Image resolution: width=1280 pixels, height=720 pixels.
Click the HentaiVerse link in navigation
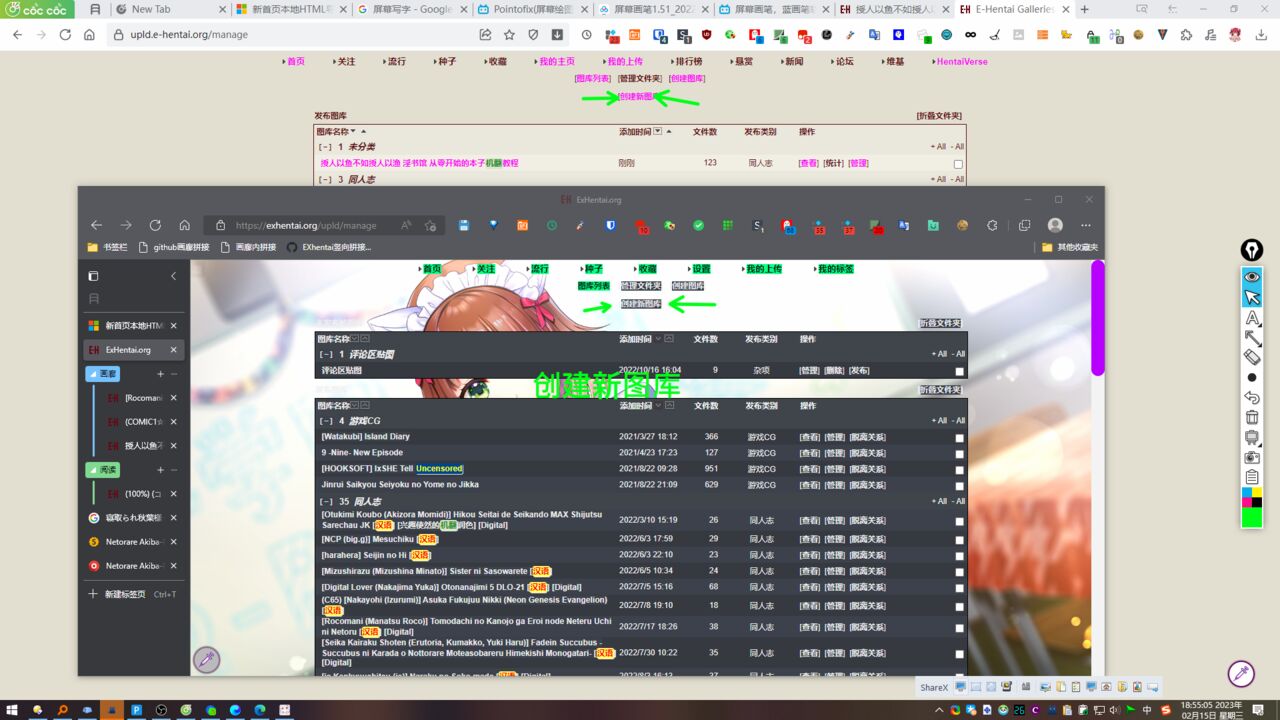click(x=961, y=62)
